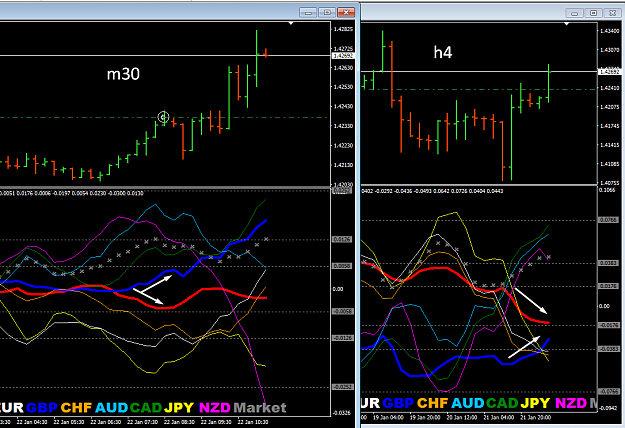
Task: Click 20 Jan 12:00 on h4 time axis
Action: [462, 417]
